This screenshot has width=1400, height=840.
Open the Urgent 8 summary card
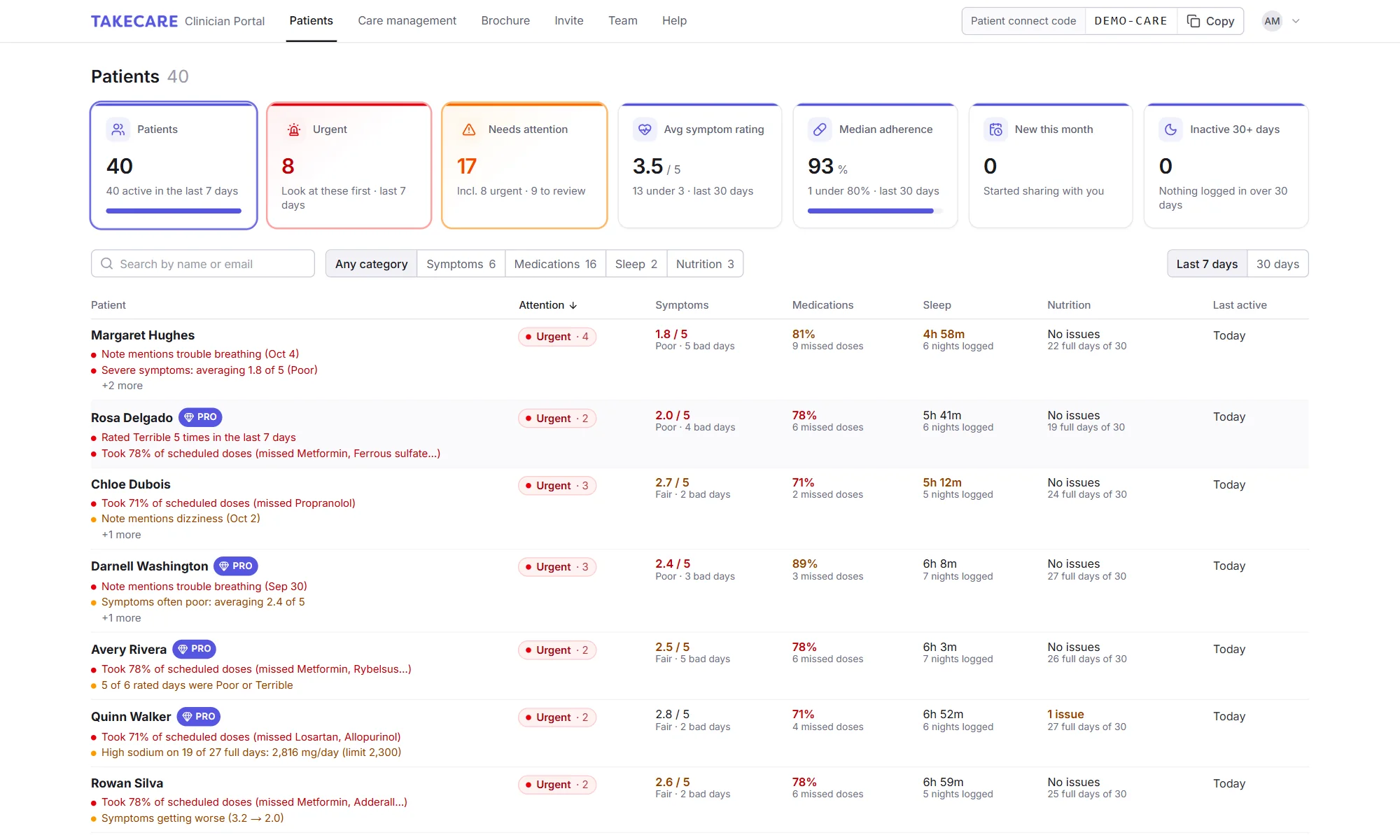tap(349, 166)
